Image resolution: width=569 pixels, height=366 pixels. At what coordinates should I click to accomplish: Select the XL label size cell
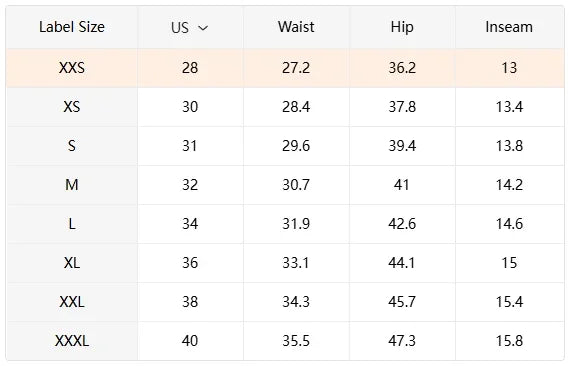(x=72, y=263)
